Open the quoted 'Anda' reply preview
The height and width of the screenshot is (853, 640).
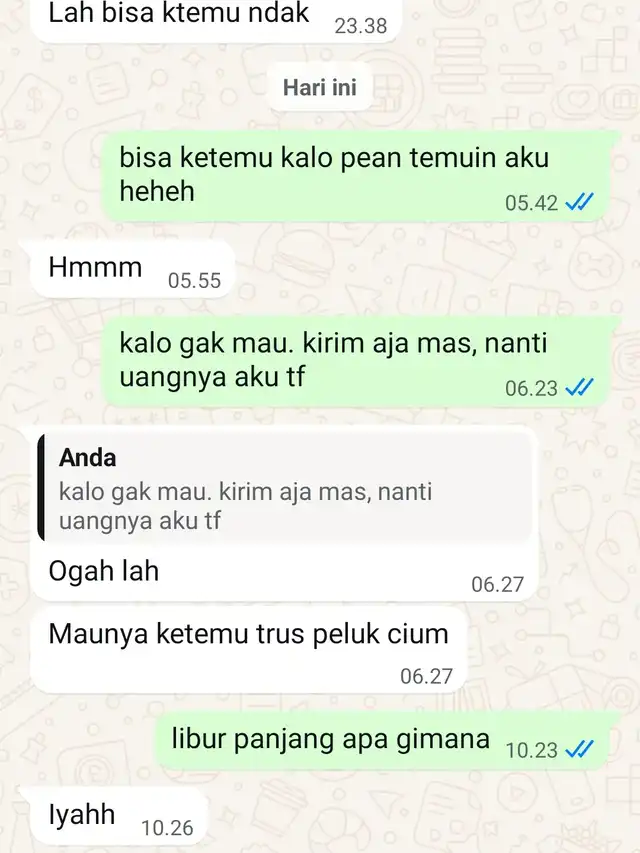[284, 489]
